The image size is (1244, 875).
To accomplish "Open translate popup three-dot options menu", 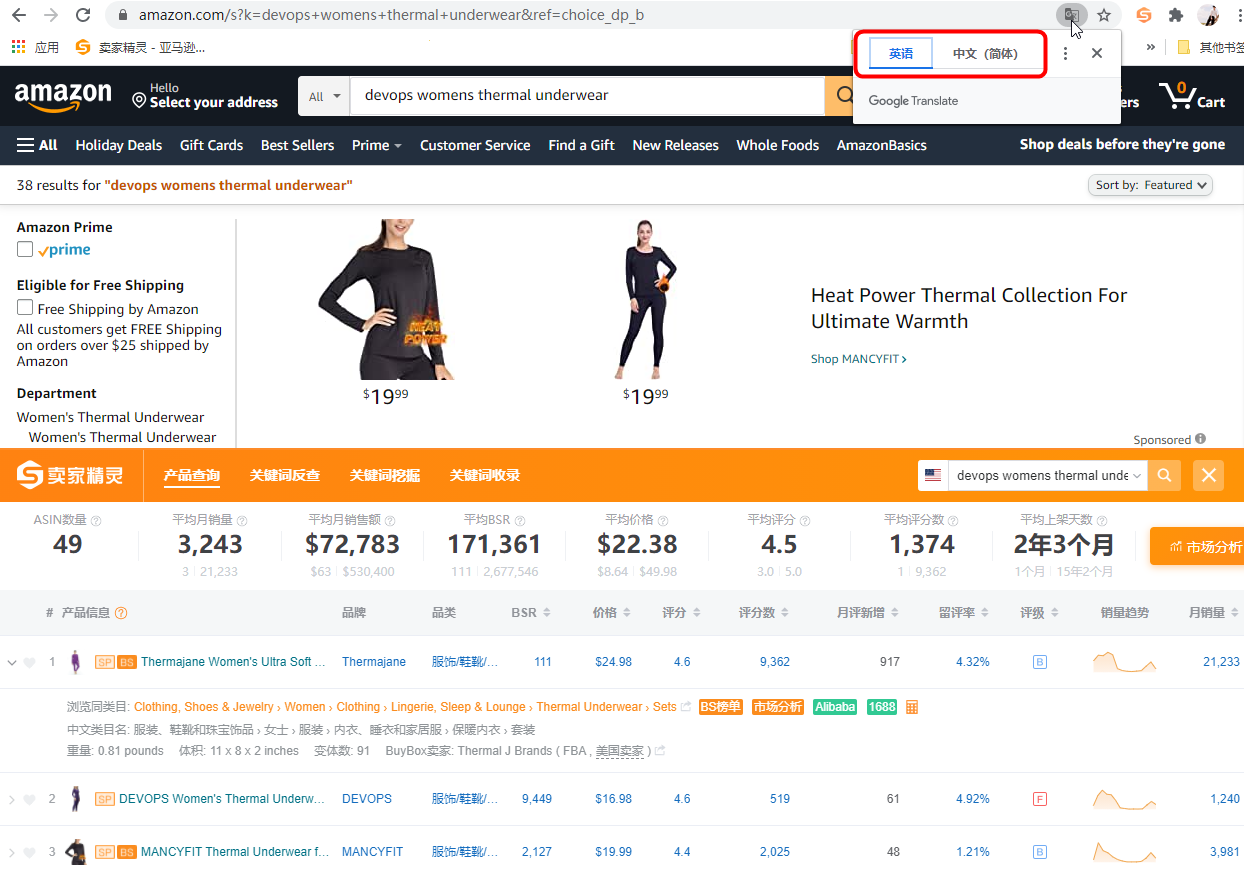I will pos(1065,53).
